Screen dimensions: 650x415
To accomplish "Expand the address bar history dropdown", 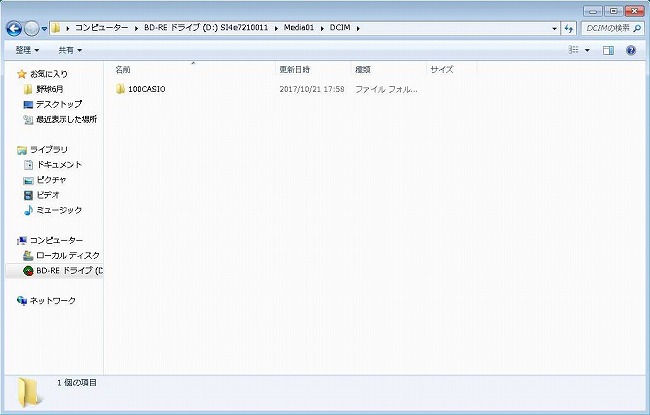I will 553,28.
